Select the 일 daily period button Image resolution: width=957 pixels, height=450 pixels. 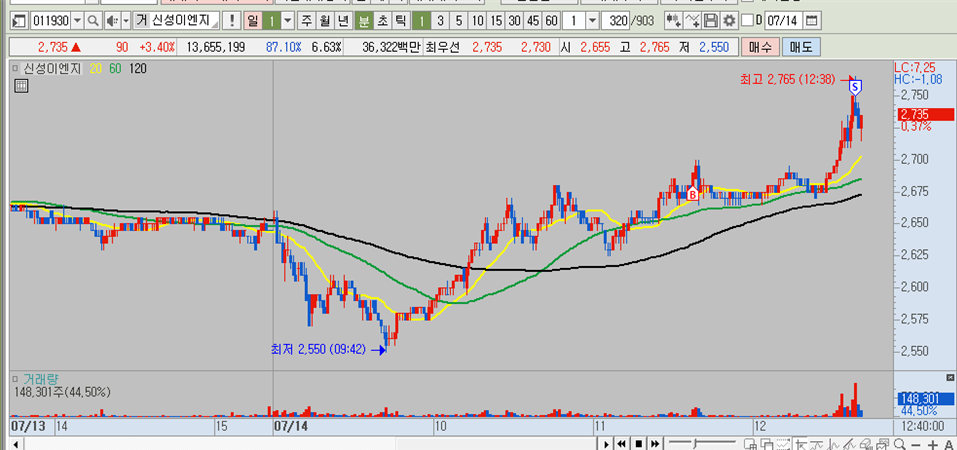click(252, 21)
